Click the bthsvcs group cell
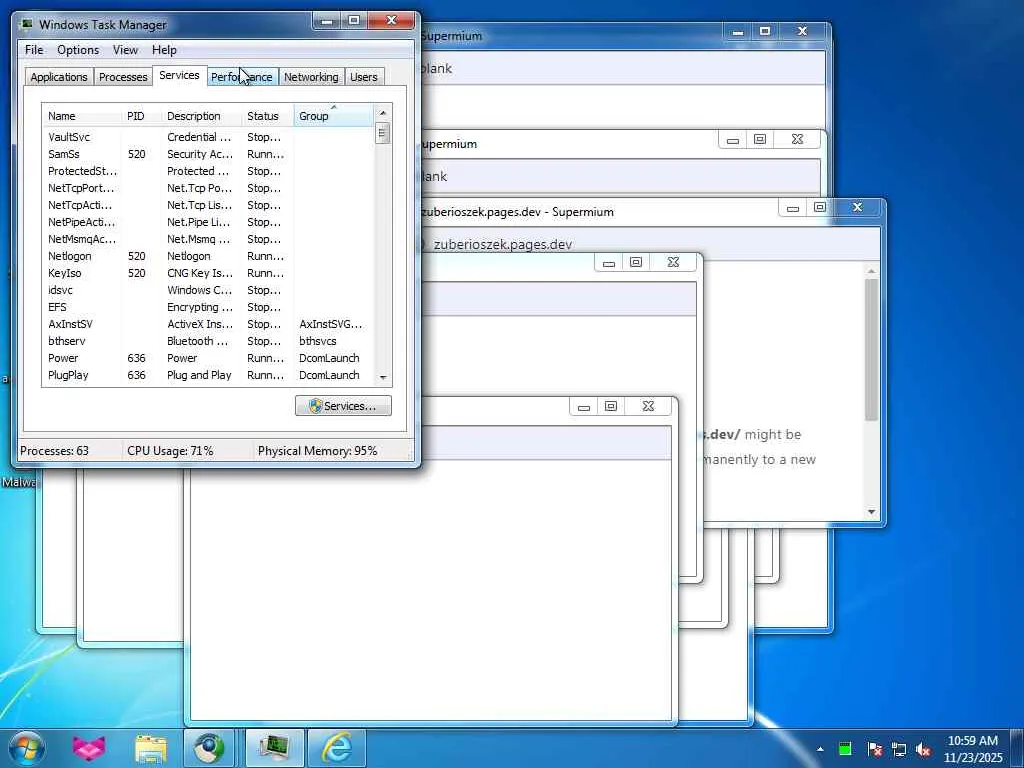 (x=317, y=341)
